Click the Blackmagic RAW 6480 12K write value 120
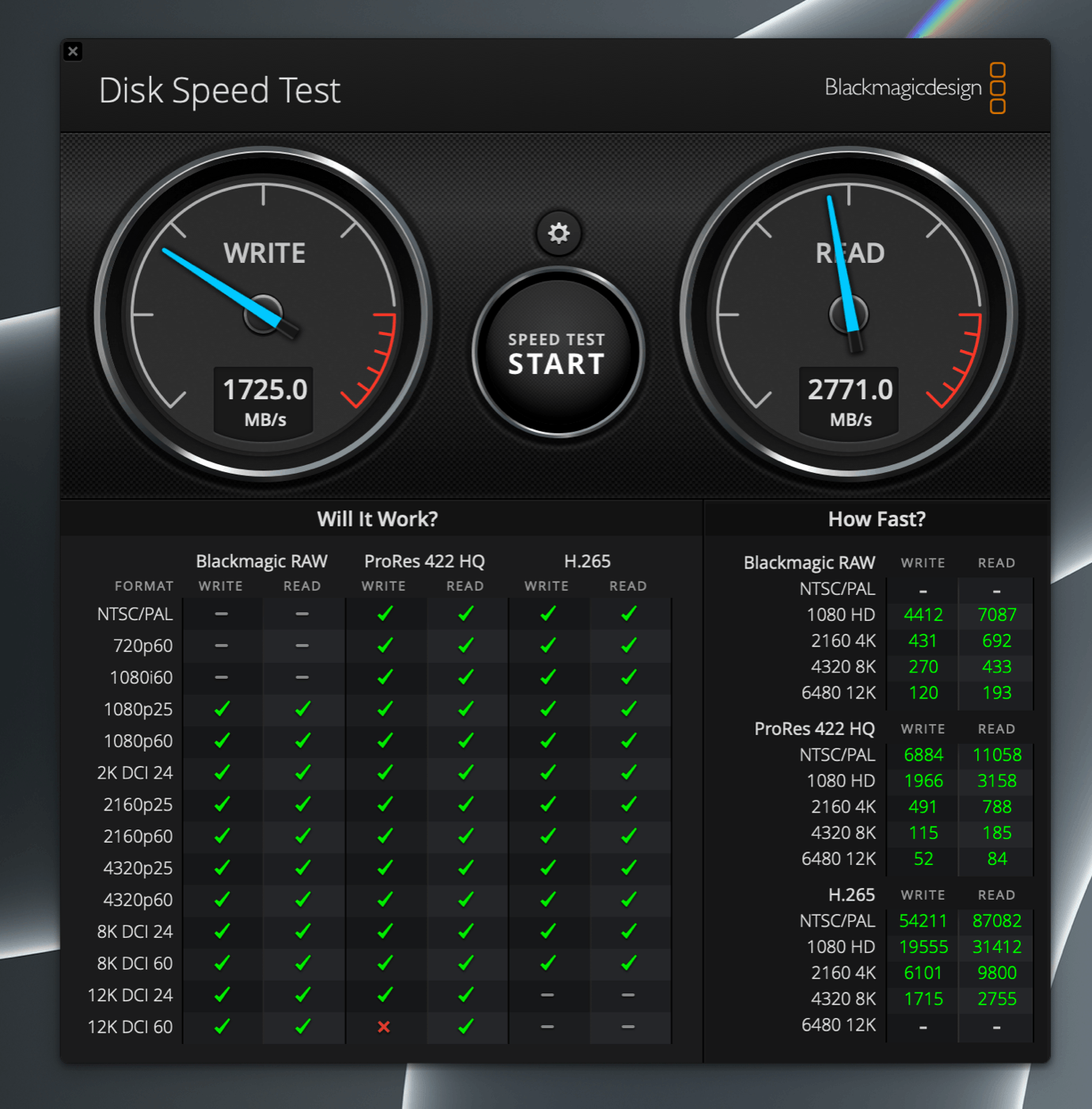This screenshot has height=1109, width=1092. click(x=923, y=693)
